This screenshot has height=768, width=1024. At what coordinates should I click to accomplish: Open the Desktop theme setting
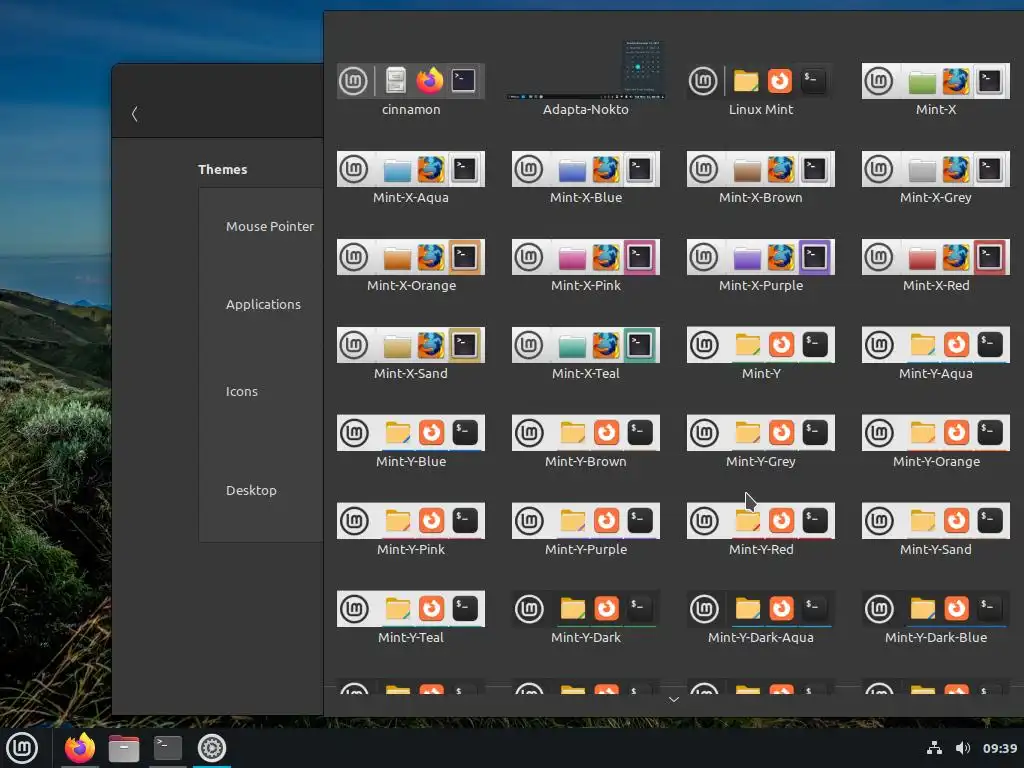click(251, 490)
